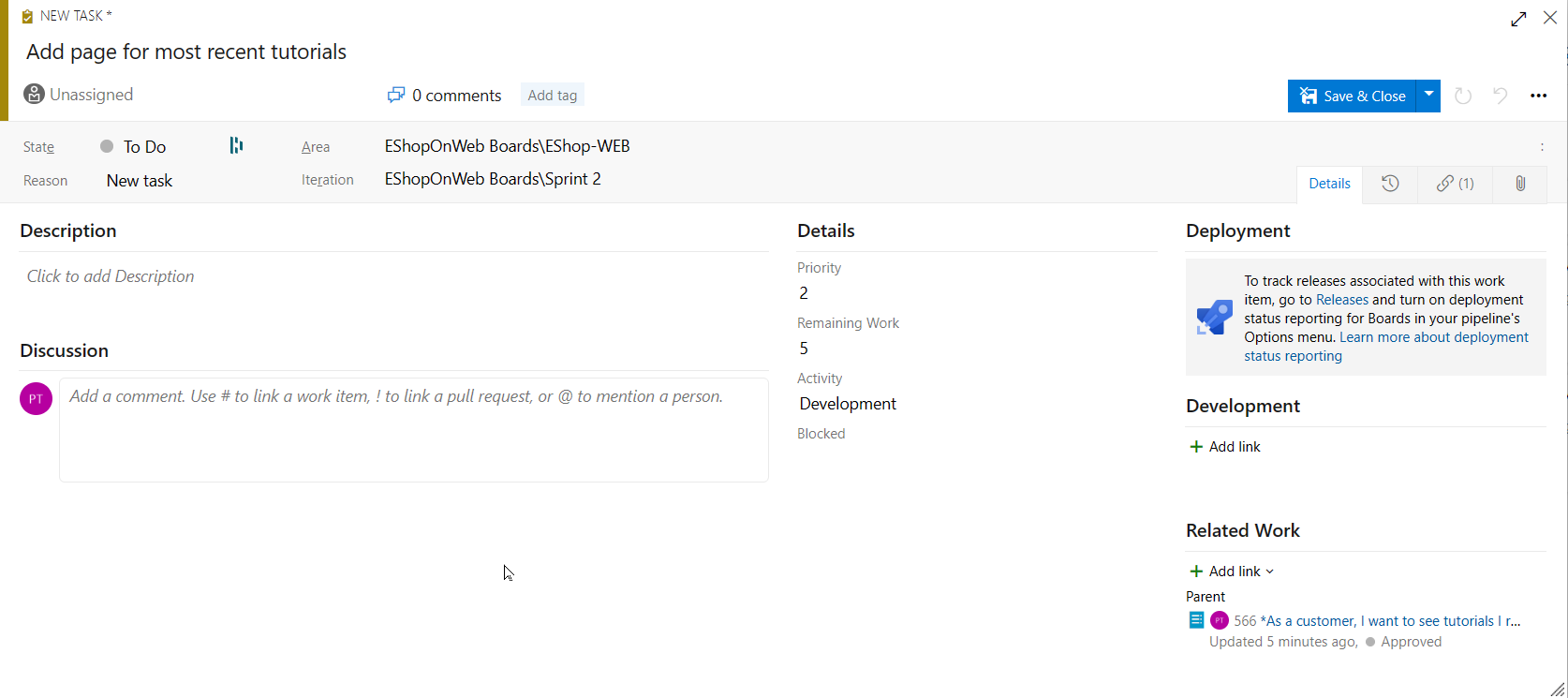The image size is (1568, 698).
Task: Click the board icon beside State
Action: (236, 145)
